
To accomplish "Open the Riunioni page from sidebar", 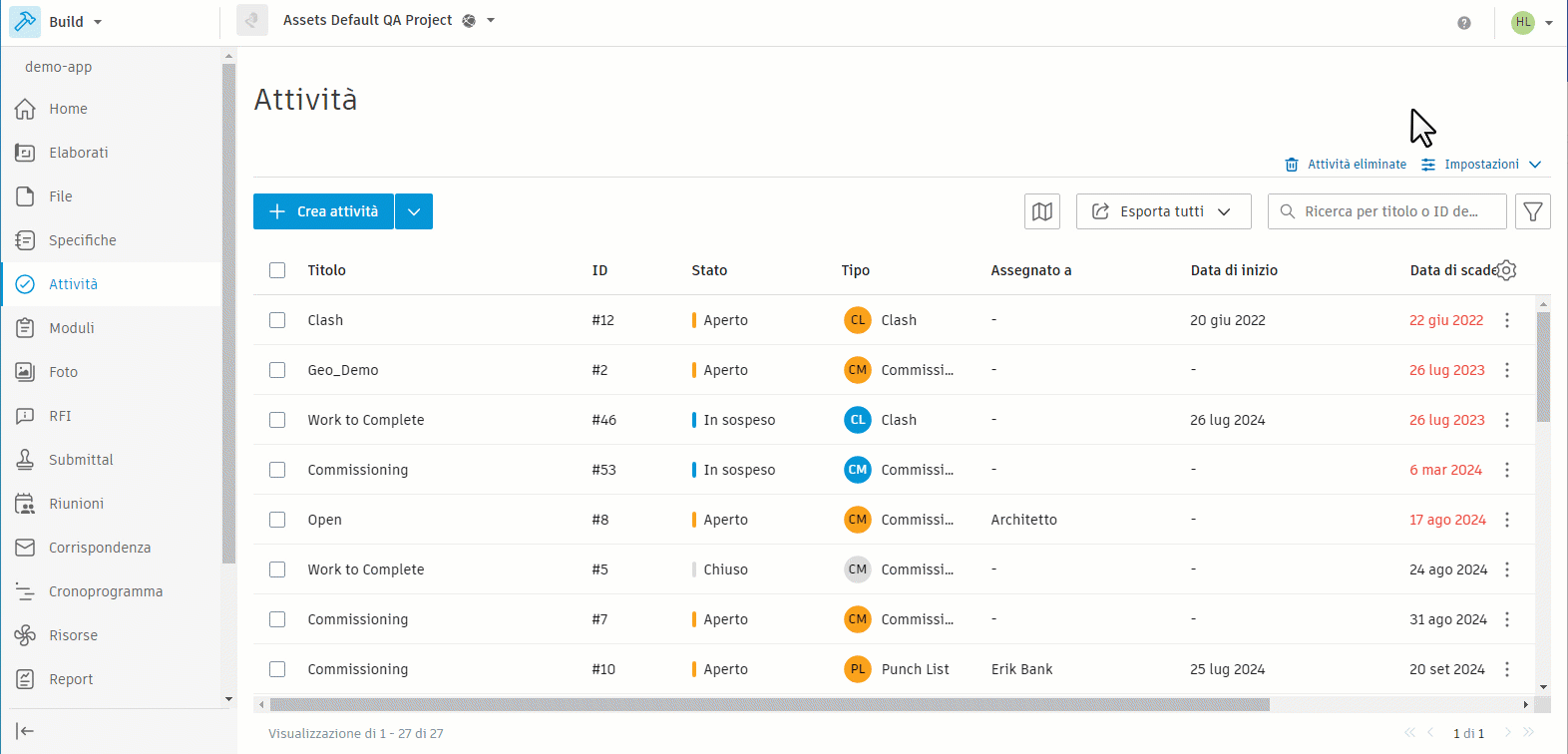I will click(x=111, y=504).
